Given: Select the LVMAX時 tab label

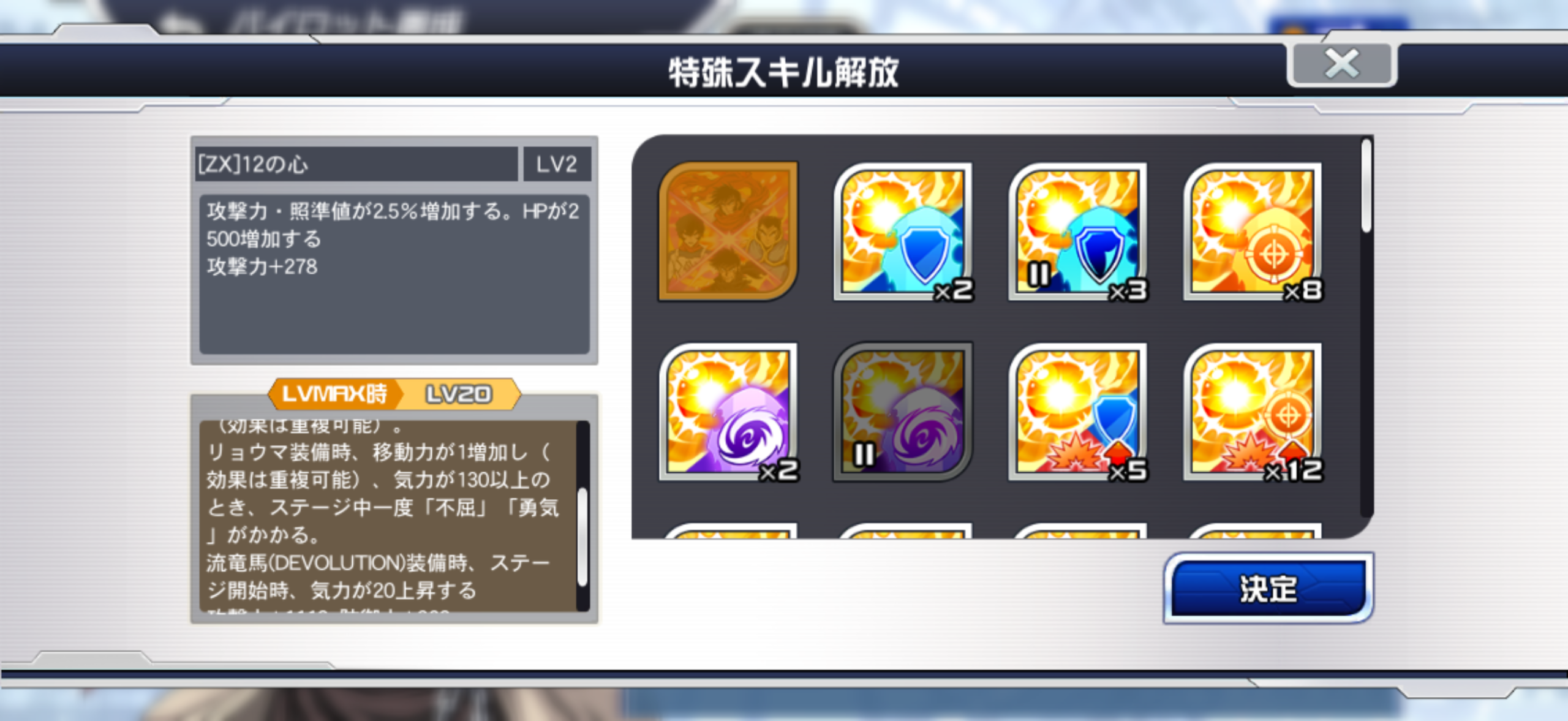Looking at the screenshot, I should (x=334, y=394).
